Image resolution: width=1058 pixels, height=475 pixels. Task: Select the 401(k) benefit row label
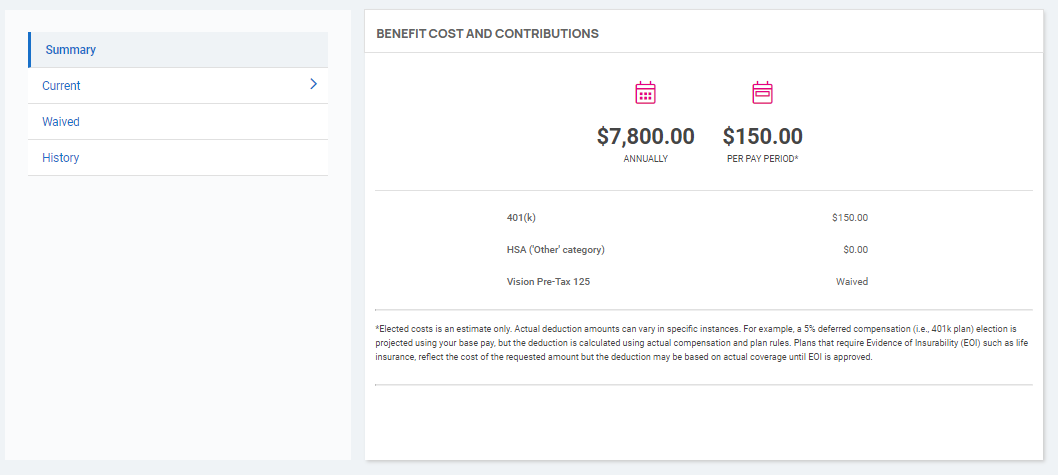click(x=521, y=217)
